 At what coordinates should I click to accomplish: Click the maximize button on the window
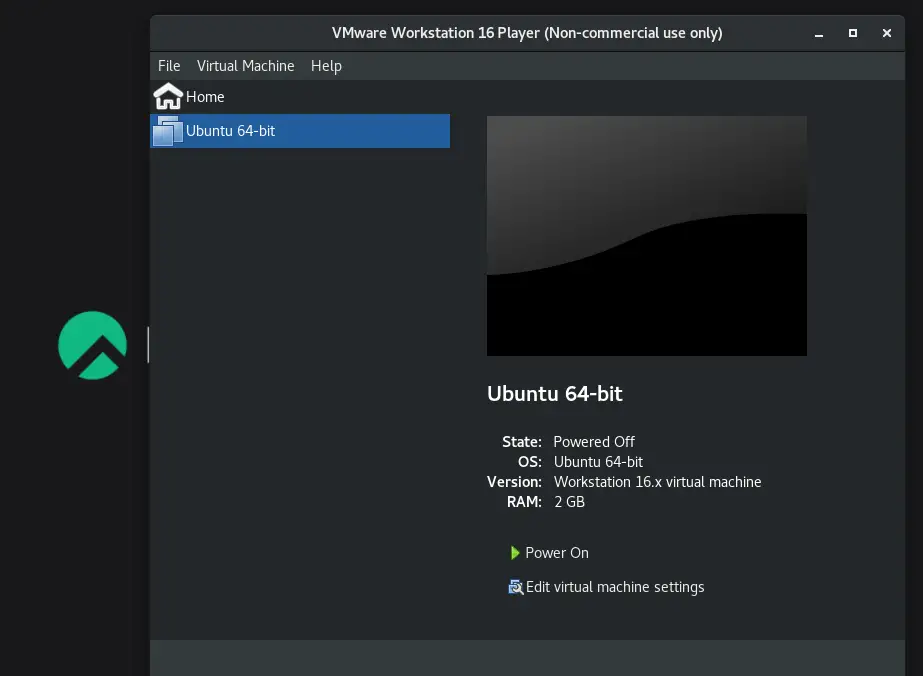pos(852,33)
